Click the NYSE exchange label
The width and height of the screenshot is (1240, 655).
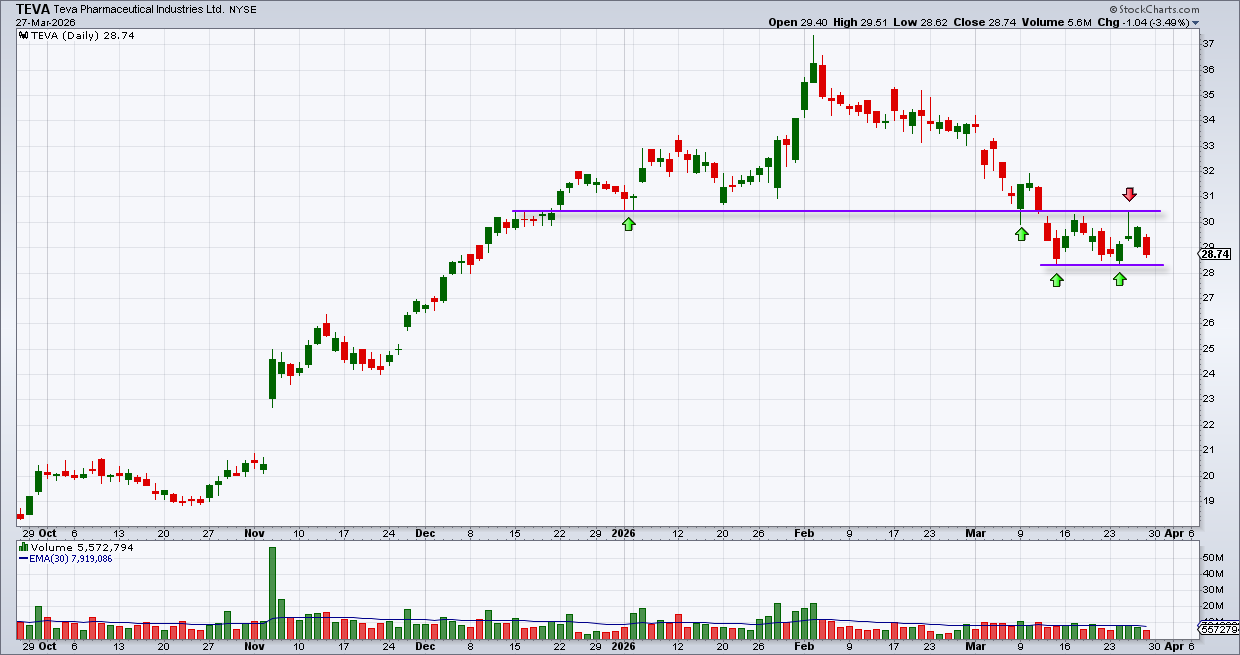[242, 9]
